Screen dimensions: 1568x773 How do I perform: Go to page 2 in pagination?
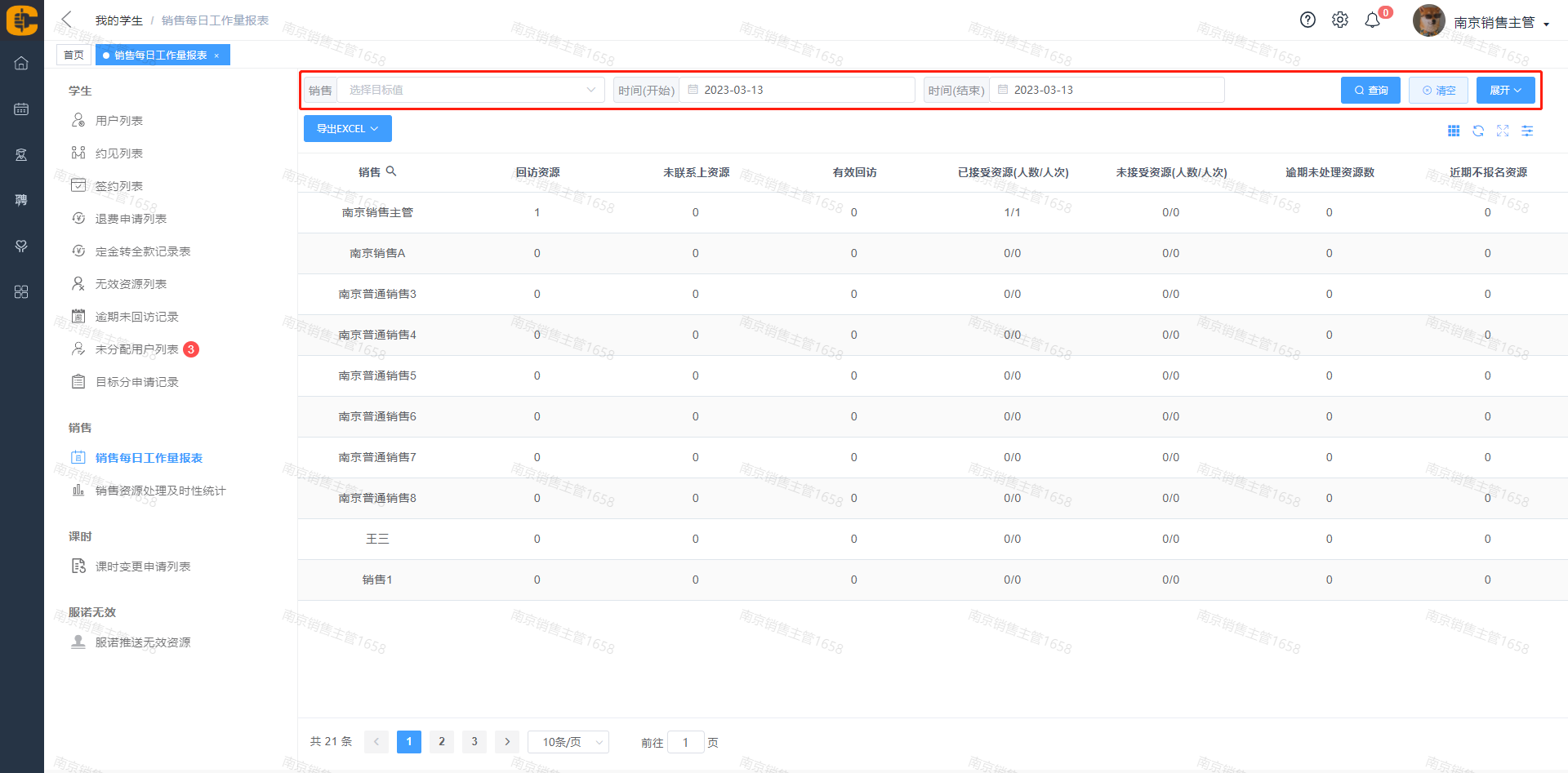[442, 741]
